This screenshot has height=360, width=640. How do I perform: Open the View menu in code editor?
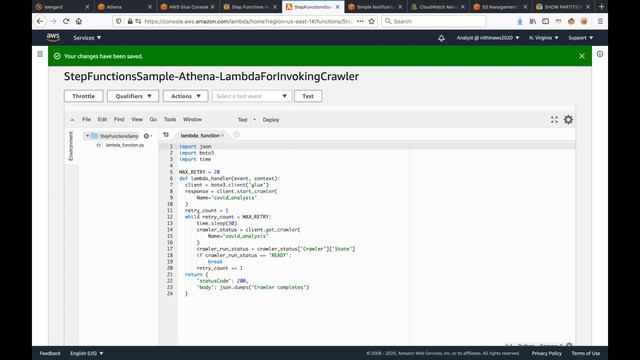137,119
